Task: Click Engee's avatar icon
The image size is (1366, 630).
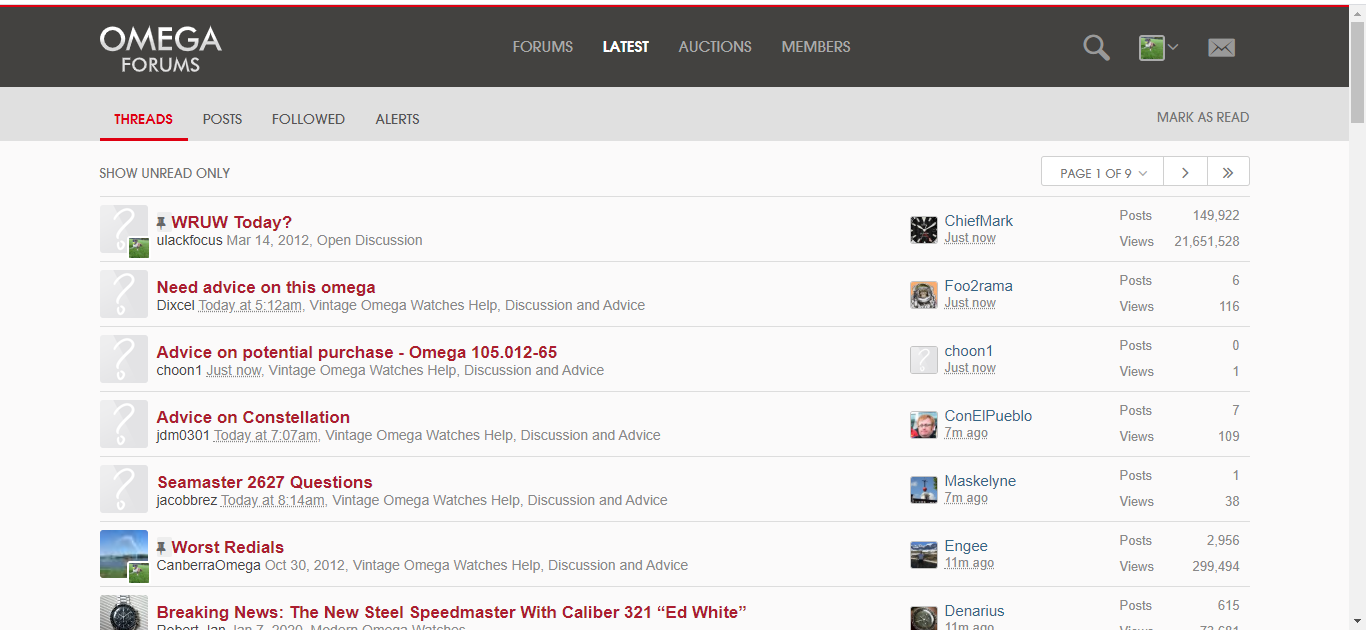Action: tap(923, 555)
